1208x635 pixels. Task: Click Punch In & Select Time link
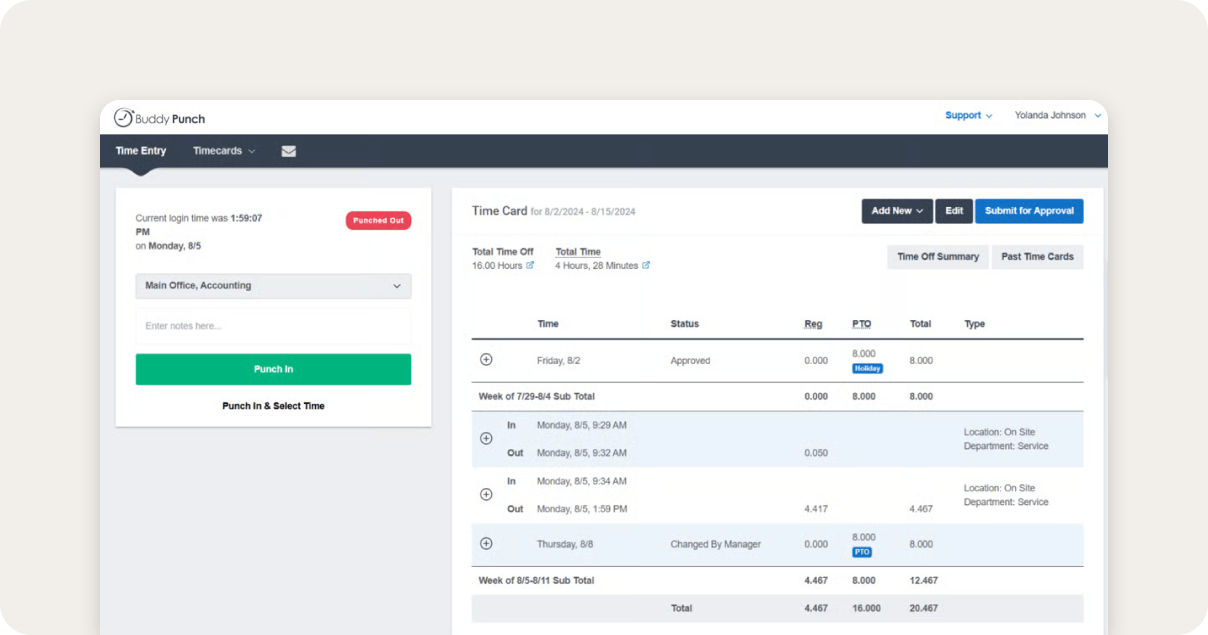[x=273, y=406]
